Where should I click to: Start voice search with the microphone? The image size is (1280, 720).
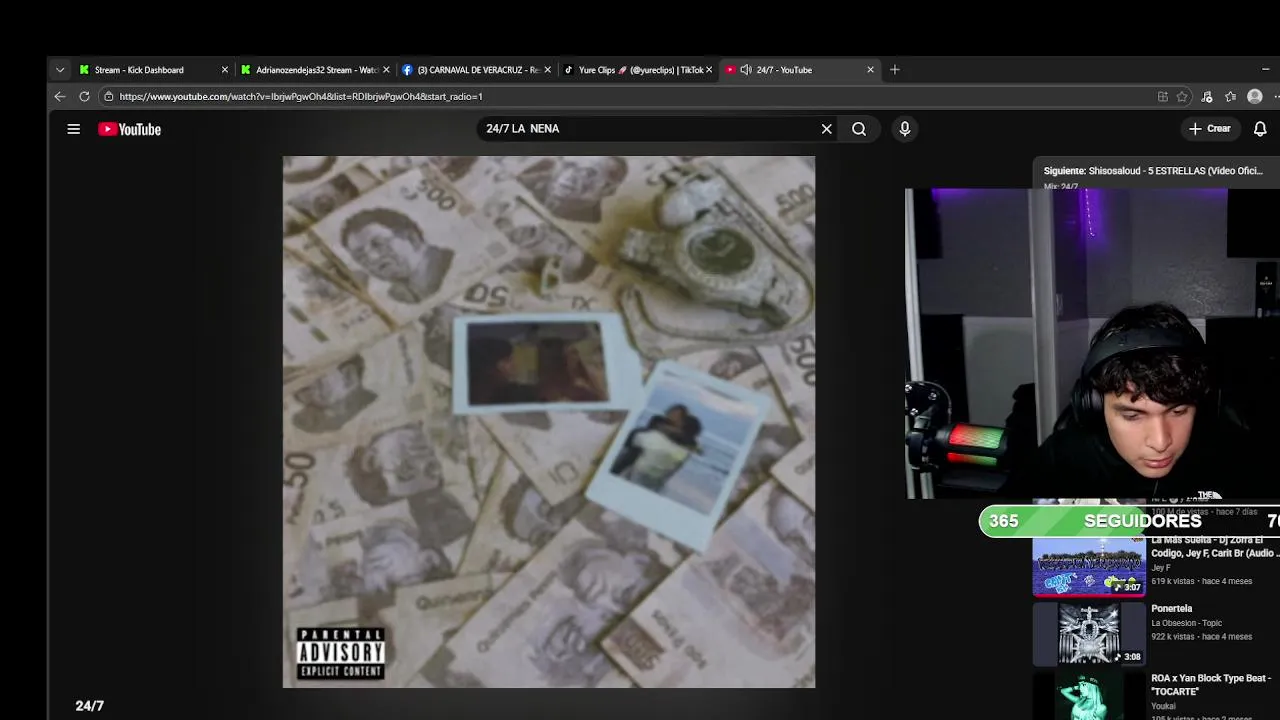click(x=904, y=129)
